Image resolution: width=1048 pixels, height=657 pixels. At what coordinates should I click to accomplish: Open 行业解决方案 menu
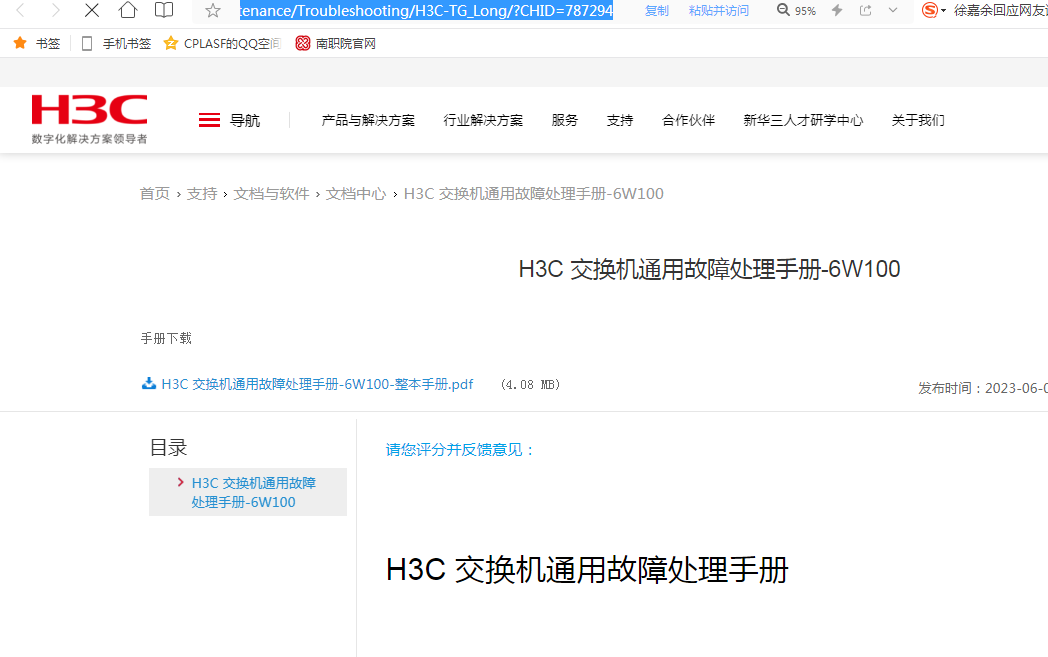pyautogui.click(x=483, y=120)
